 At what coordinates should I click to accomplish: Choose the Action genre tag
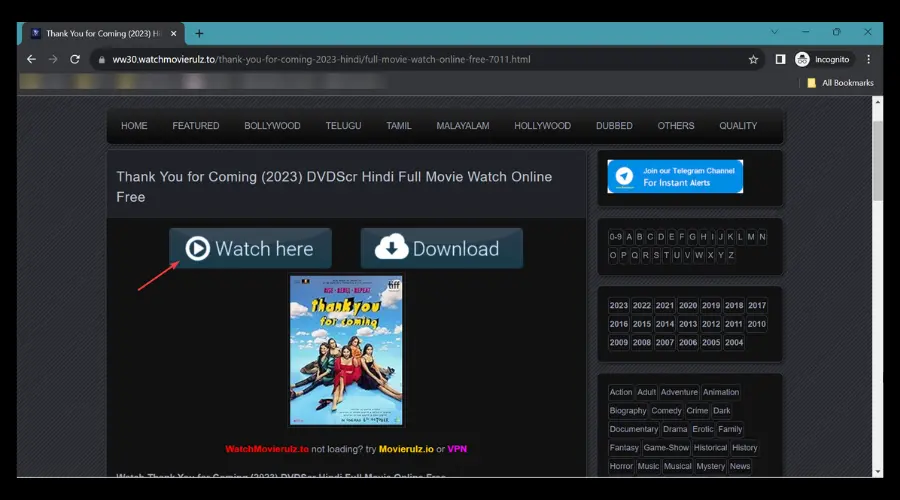[x=620, y=392]
